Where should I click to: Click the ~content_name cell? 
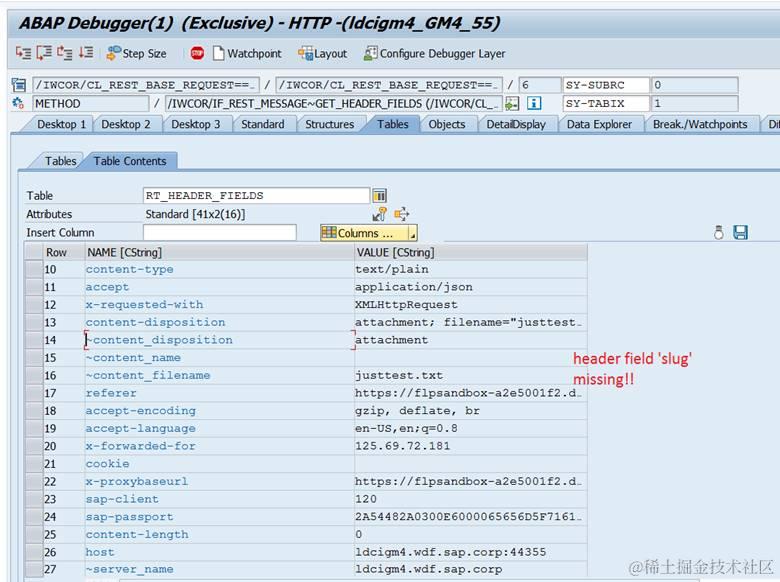click(219, 358)
